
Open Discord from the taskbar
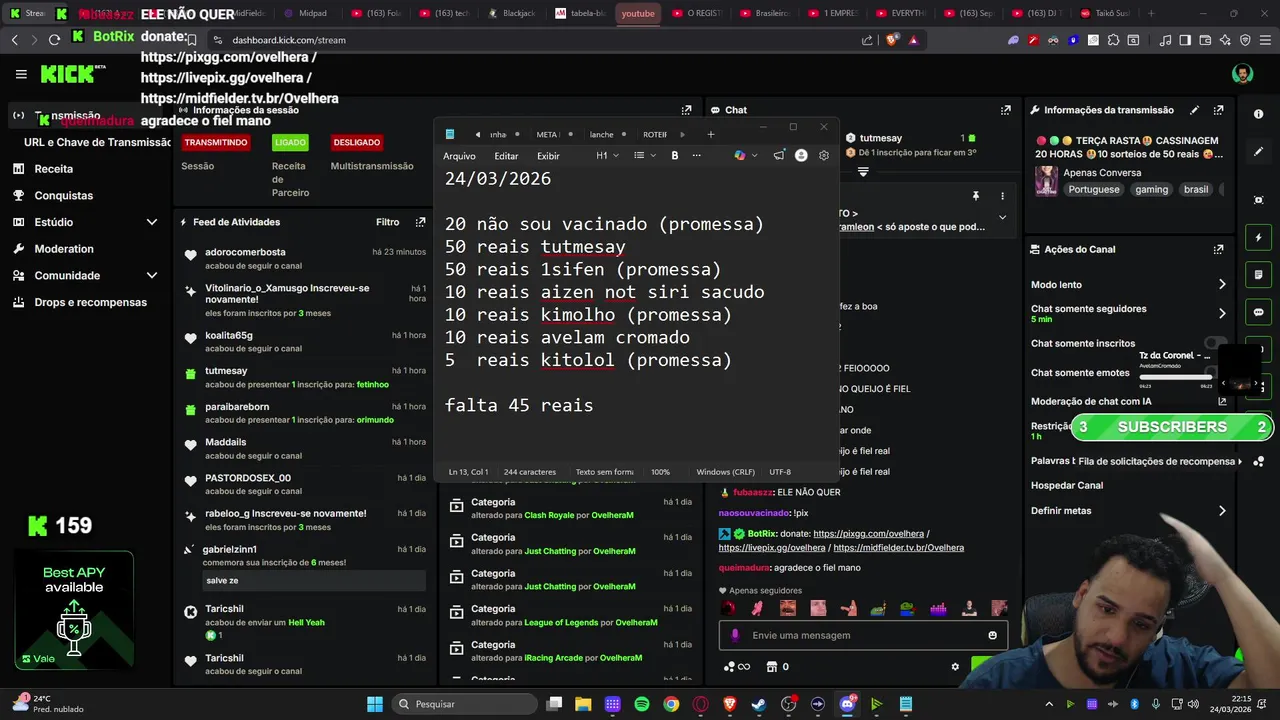(847, 704)
